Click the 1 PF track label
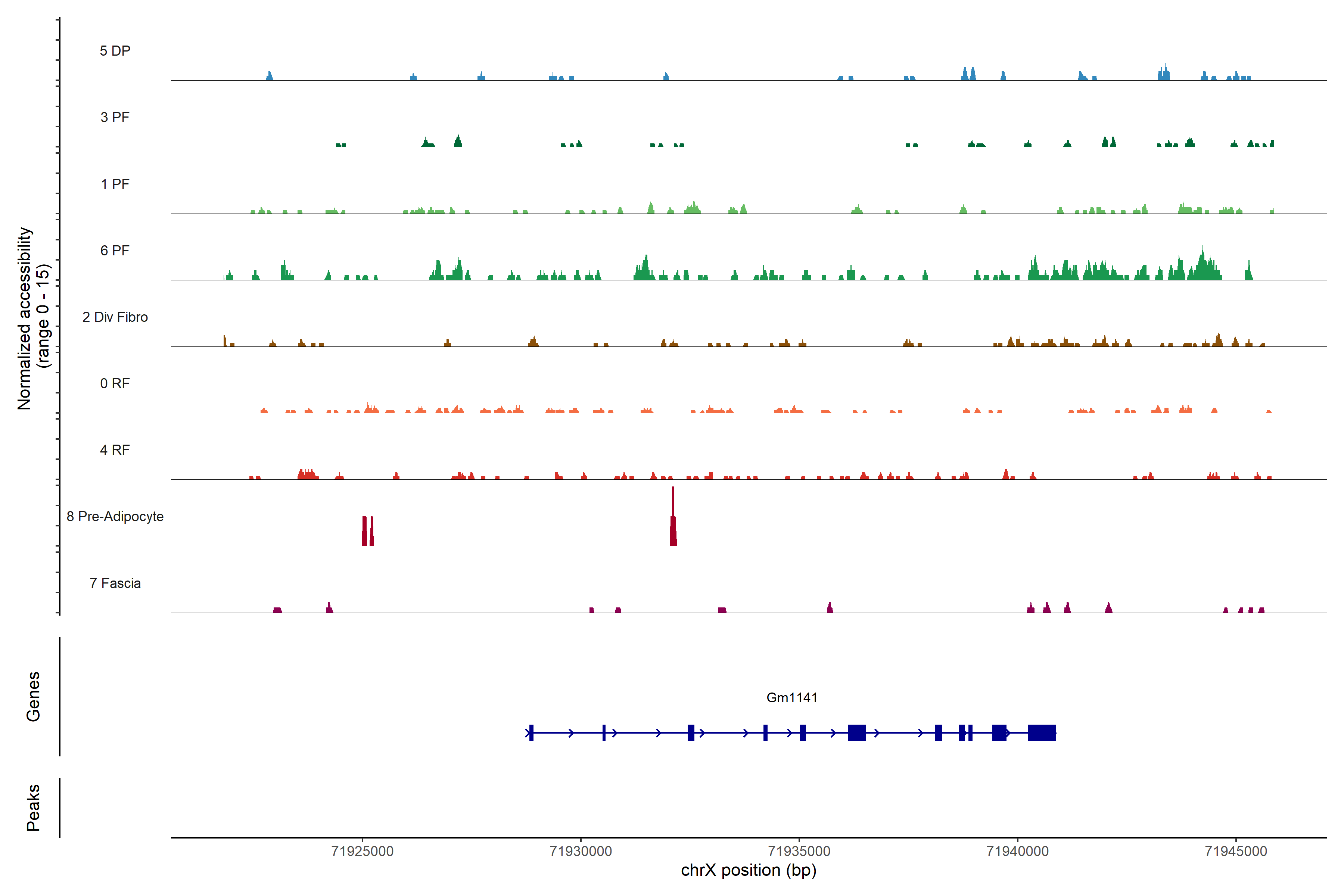The width and height of the screenshot is (1344, 896). [x=115, y=184]
